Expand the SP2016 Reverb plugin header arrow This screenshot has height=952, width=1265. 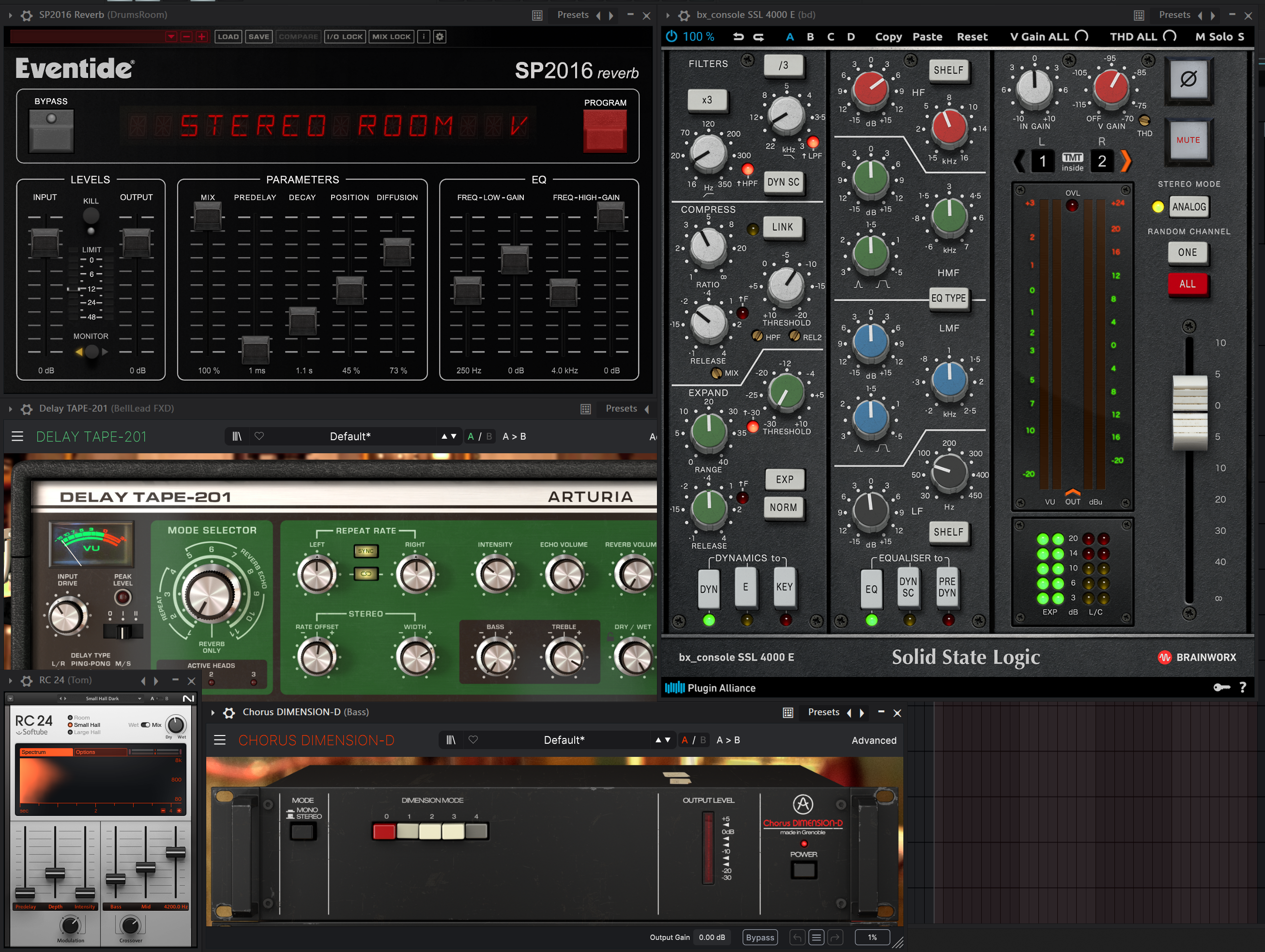pyautogui.click(x=10, y=15)
